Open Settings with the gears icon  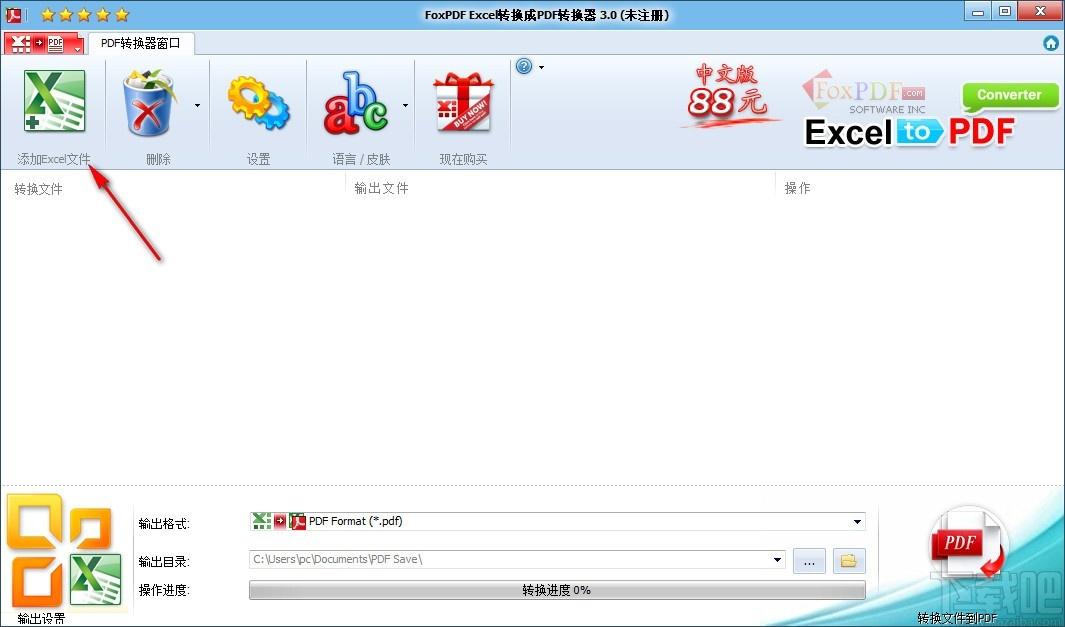tap(258, 103)
